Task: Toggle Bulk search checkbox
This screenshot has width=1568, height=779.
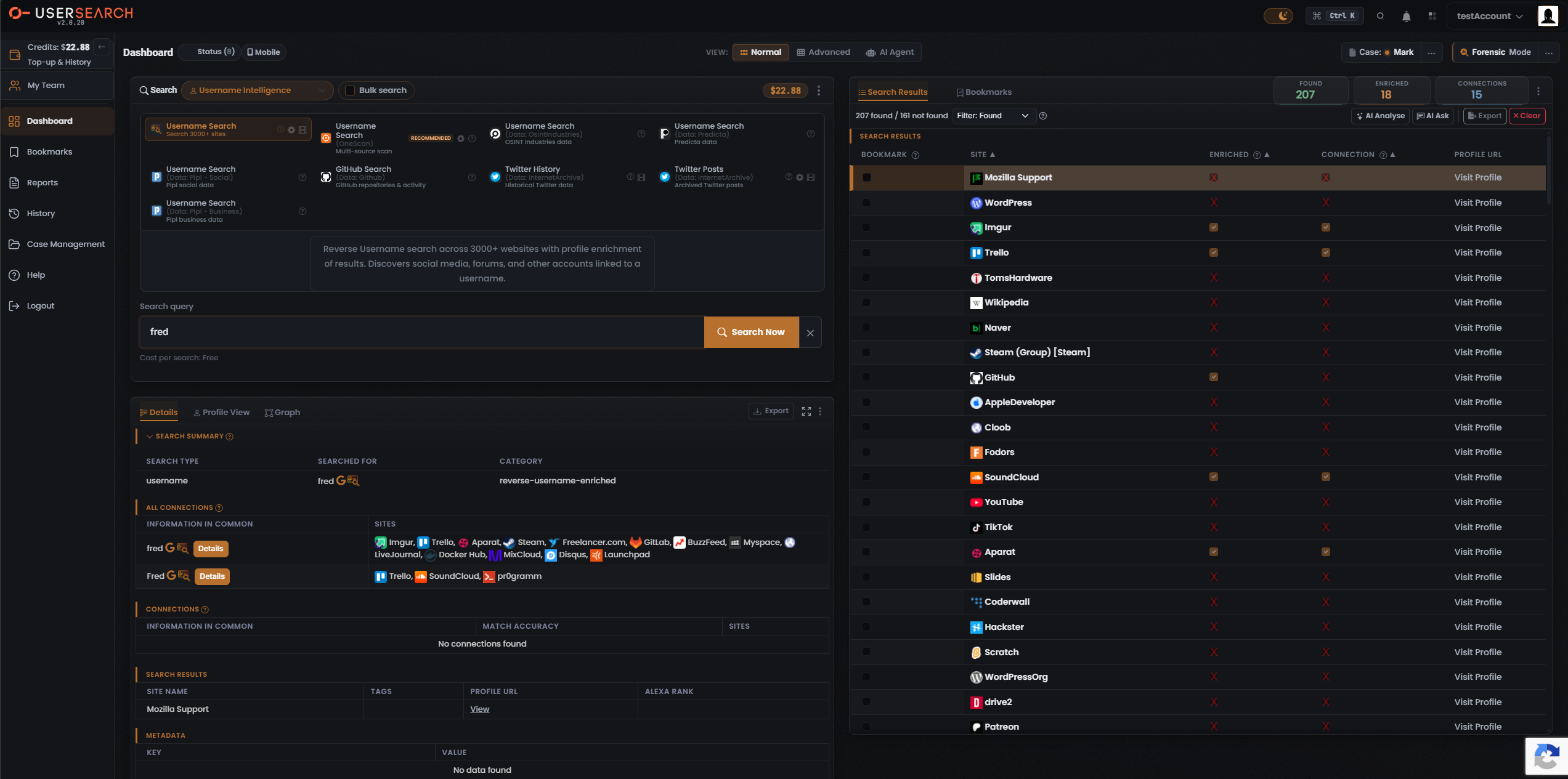Action: (350, 91)
